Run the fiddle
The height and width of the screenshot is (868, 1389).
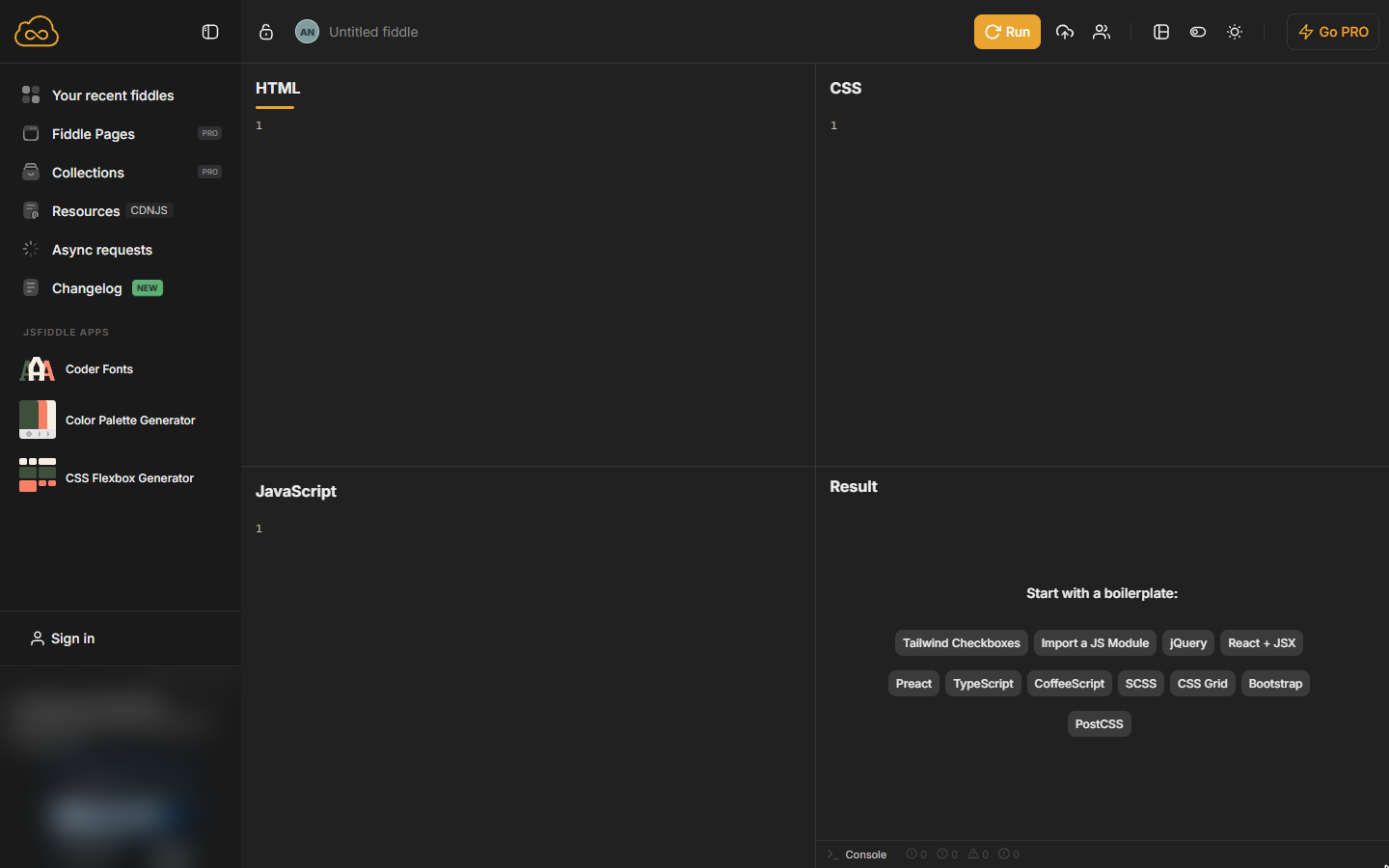[x=1007, y=32]
